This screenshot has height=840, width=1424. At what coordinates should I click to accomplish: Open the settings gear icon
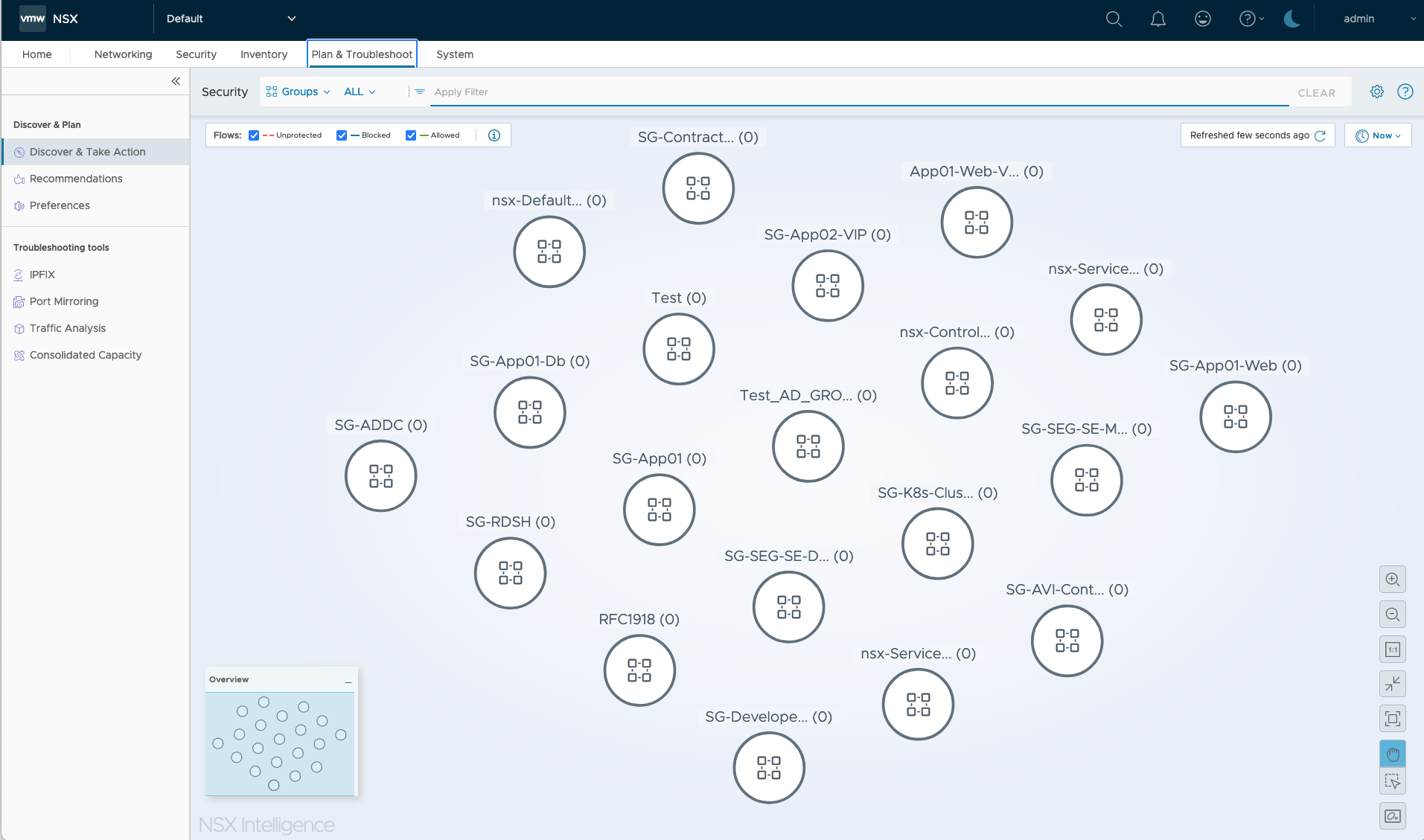pos(1376,92)
